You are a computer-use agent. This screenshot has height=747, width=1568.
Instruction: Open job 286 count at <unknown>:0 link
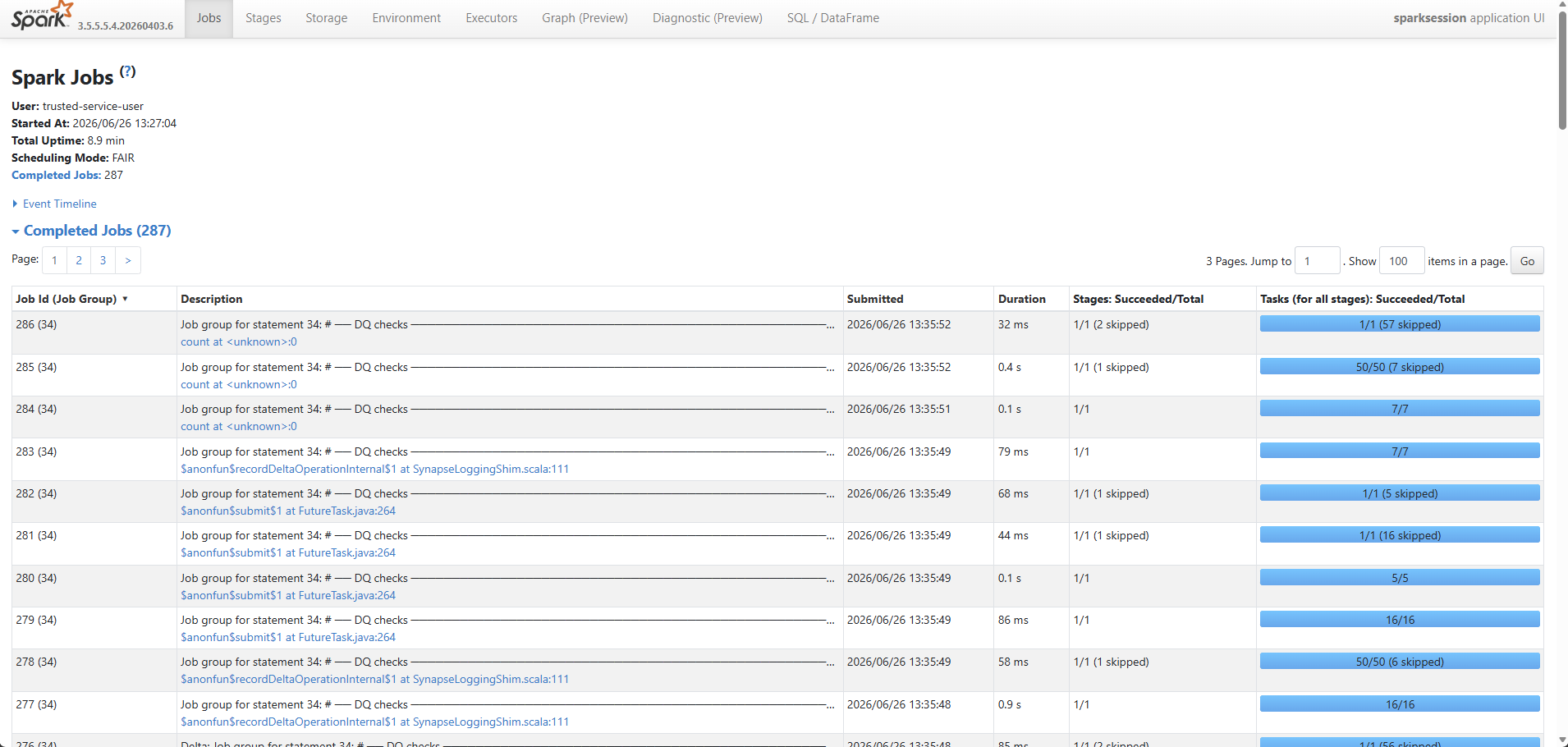pyautogui.click(x=239, y=341)
